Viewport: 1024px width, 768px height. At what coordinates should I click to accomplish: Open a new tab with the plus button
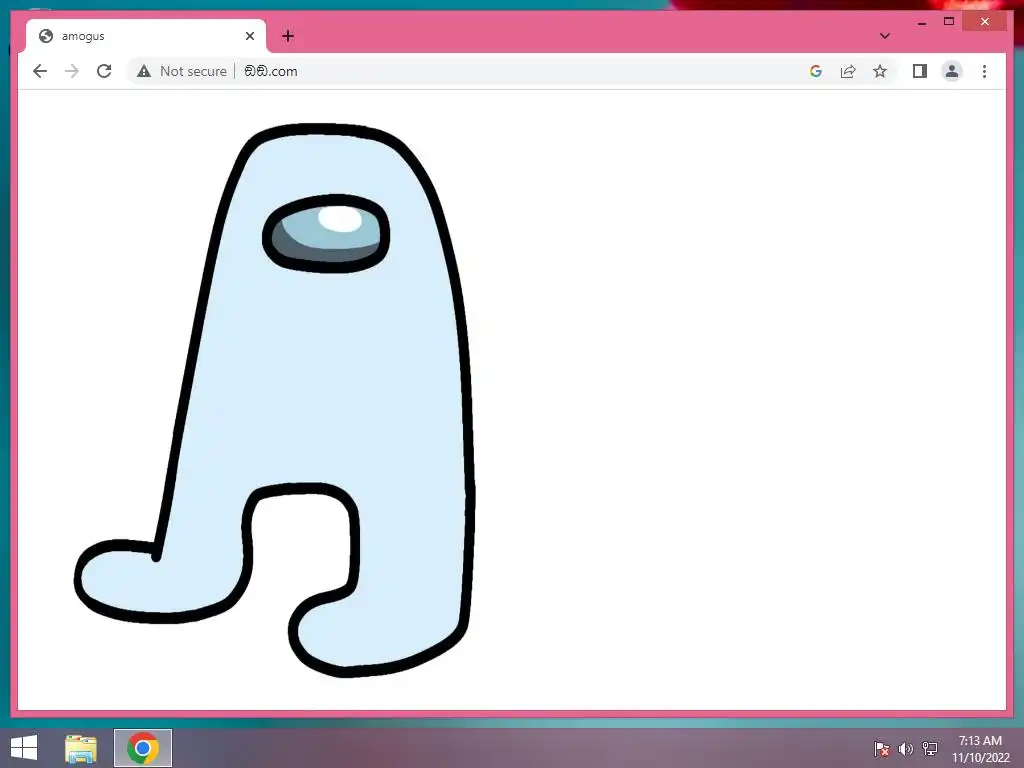288,36
